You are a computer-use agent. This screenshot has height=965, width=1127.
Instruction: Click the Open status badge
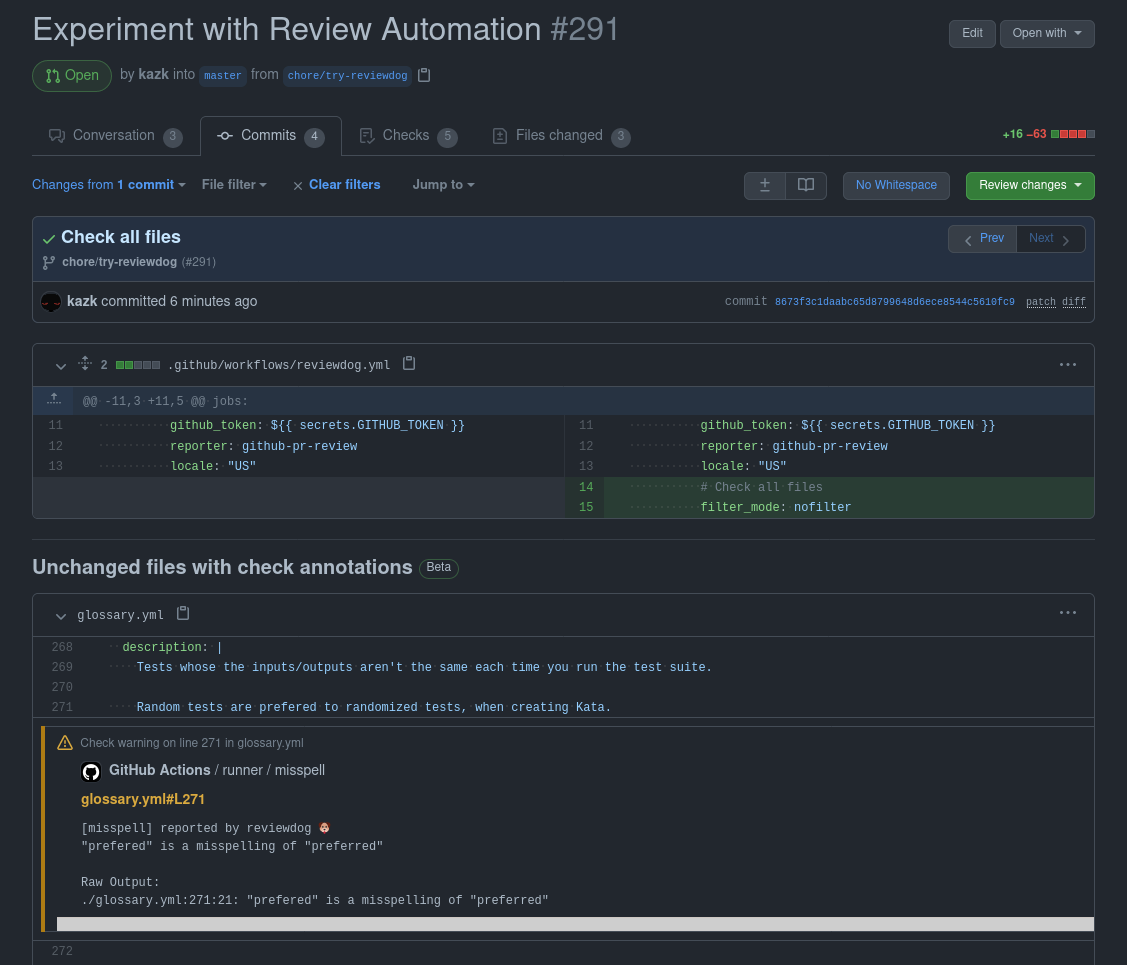pos(72,75)
